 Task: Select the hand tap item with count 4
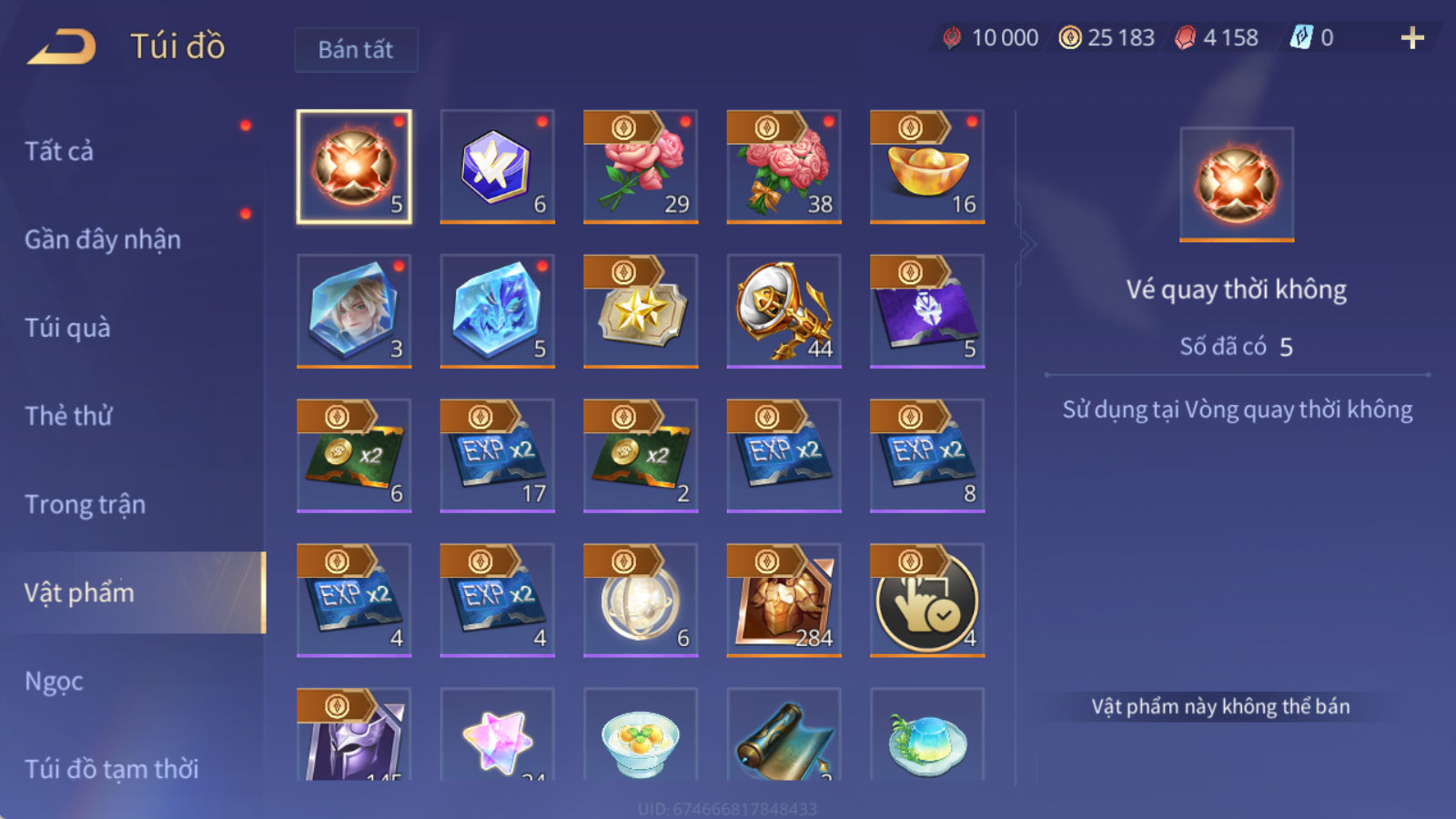point(927,601)
